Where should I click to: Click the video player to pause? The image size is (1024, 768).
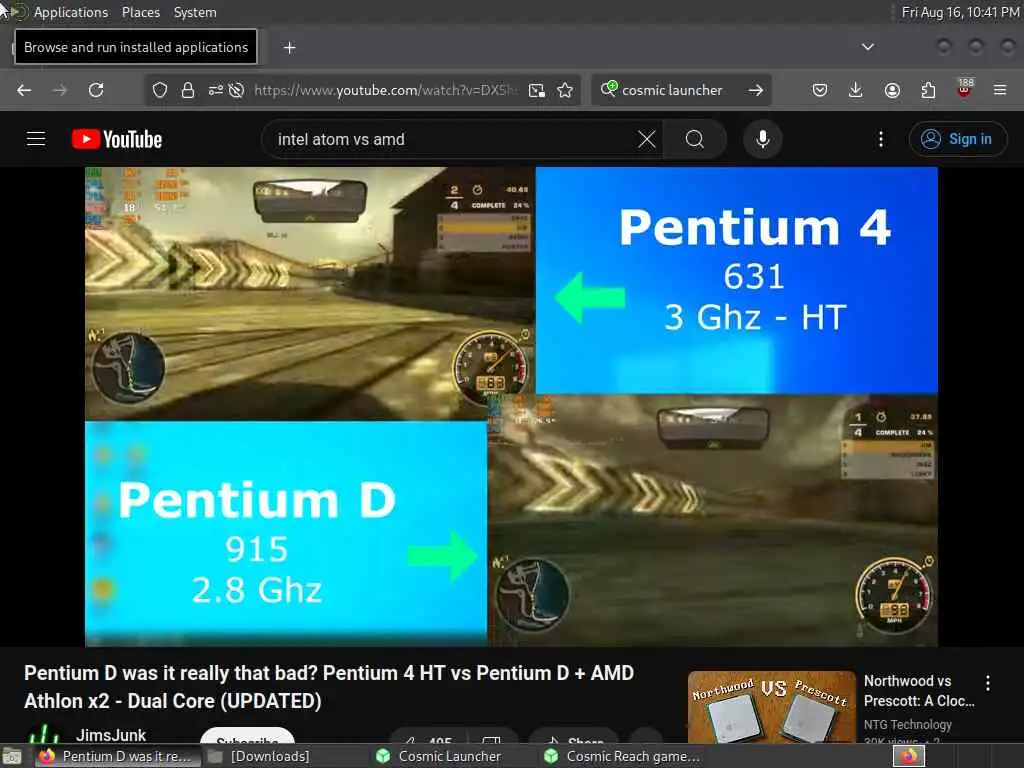coord(511,407)
